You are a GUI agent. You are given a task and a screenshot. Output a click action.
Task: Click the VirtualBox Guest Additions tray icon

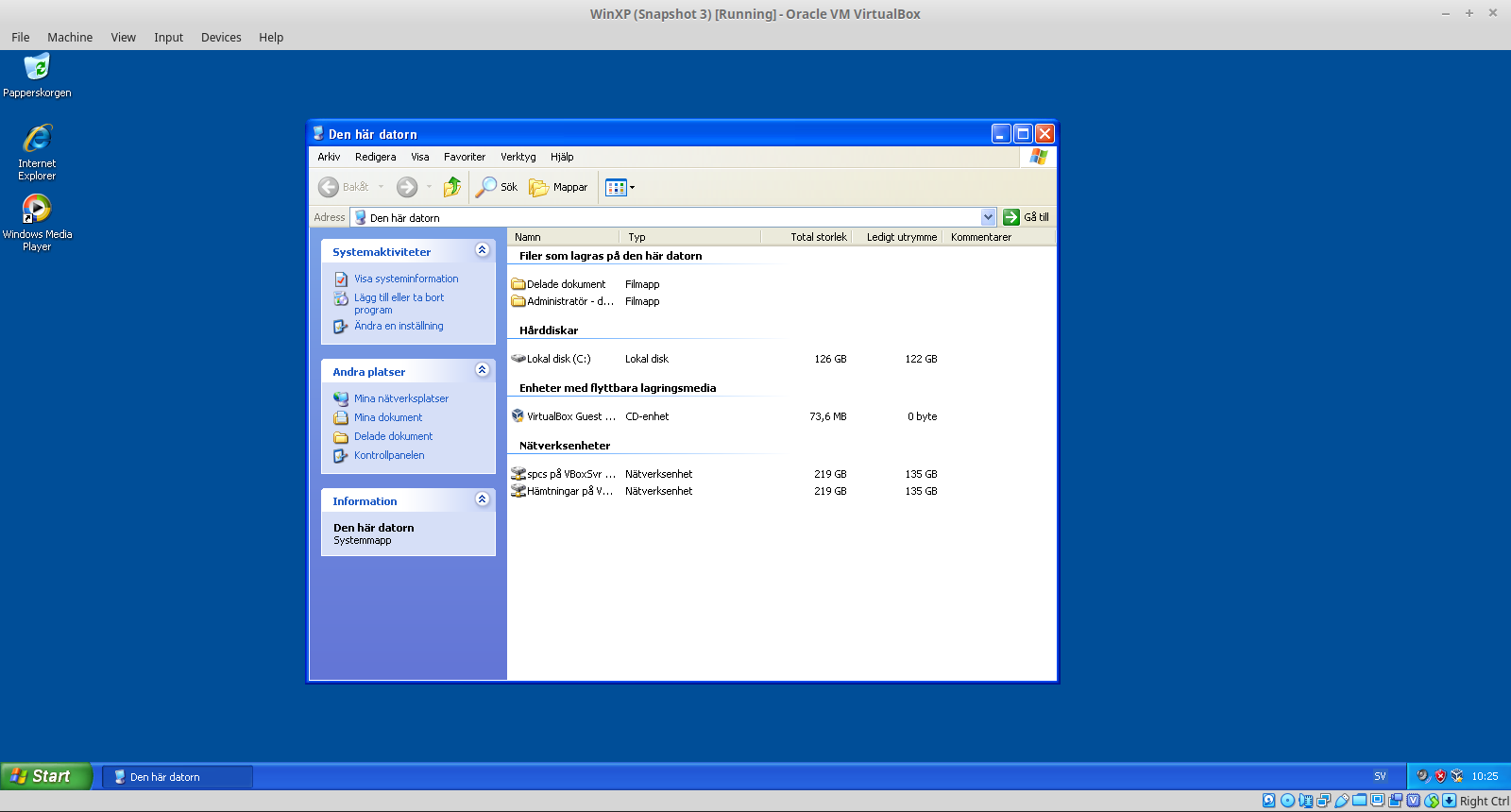1457,776
